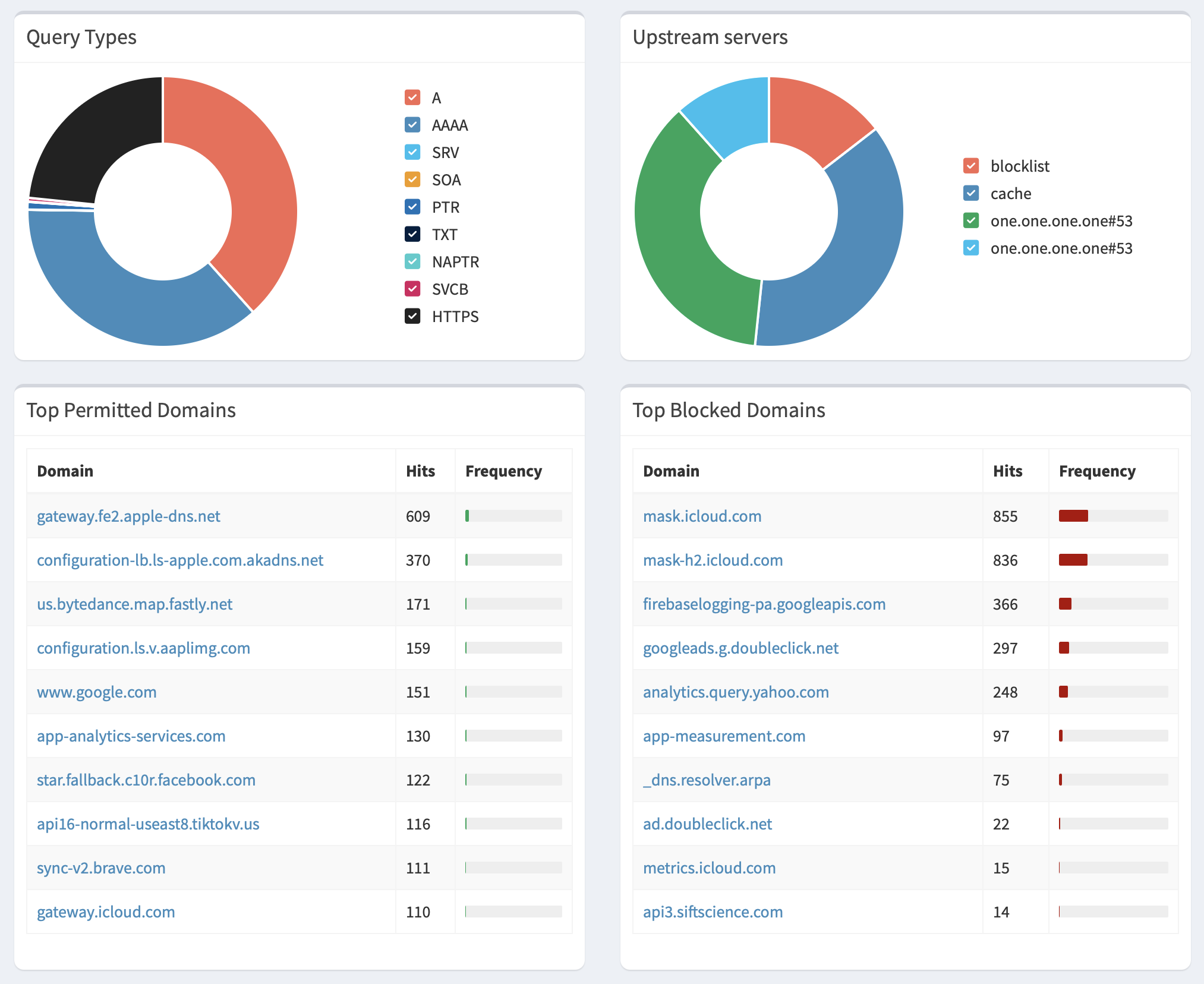Open mask.icloud.com blocked domain link
Screen dimensions: 1204x984
click(702, 516)
